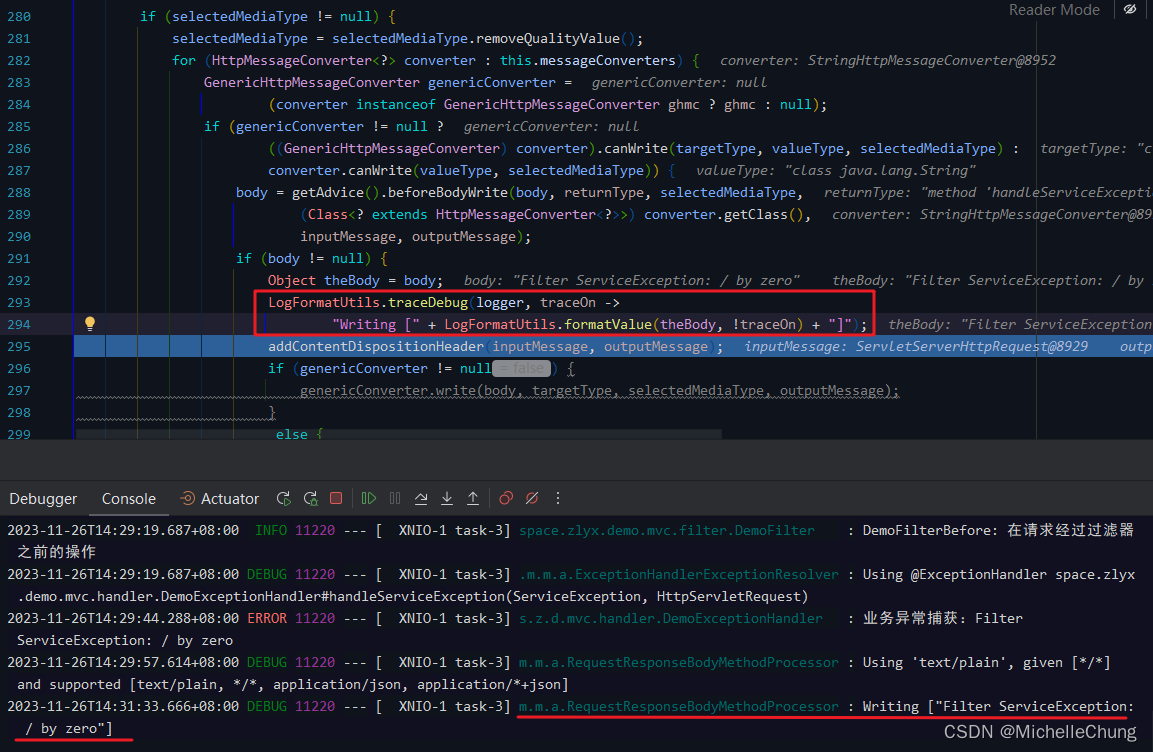Click 'Object theBody = body;' statement
The height and width of the screenshot is (752, 1153).
pyautogui.click(x=355, y=280)
